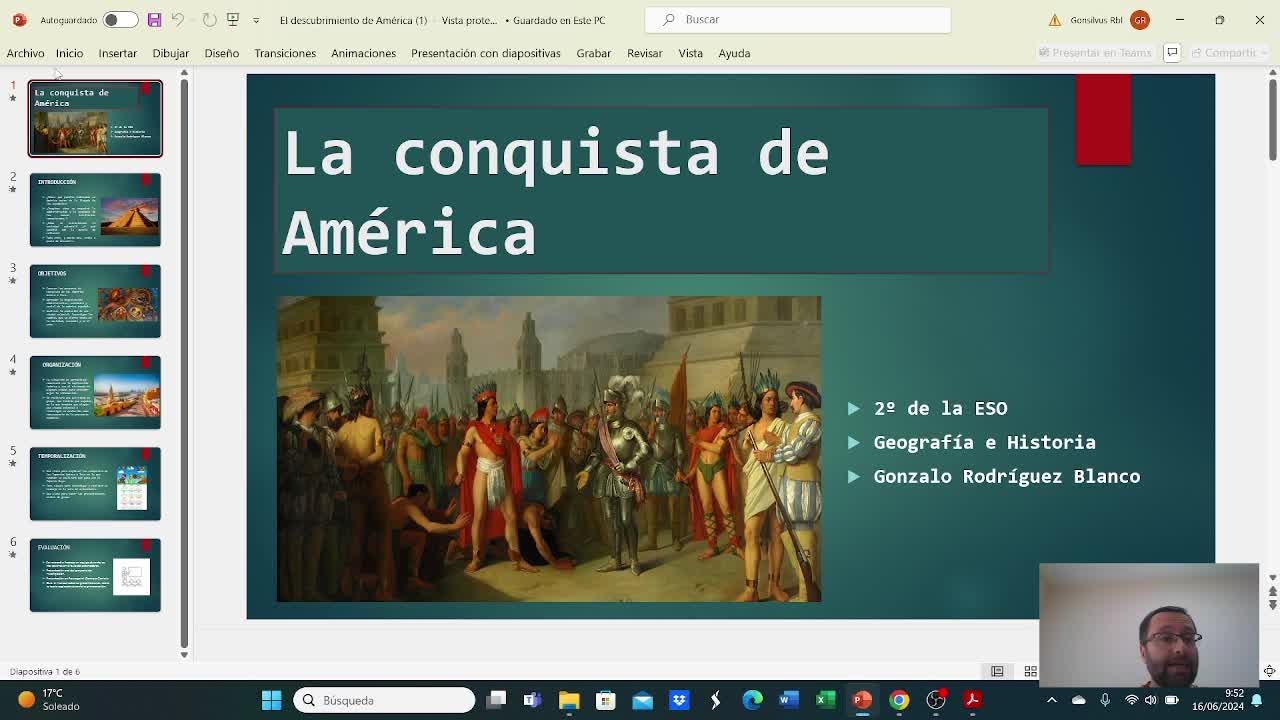Open the Windows Start menu
Image resolution: width=1280 pixels, height=720 pixels.
[x=271, y=700]
